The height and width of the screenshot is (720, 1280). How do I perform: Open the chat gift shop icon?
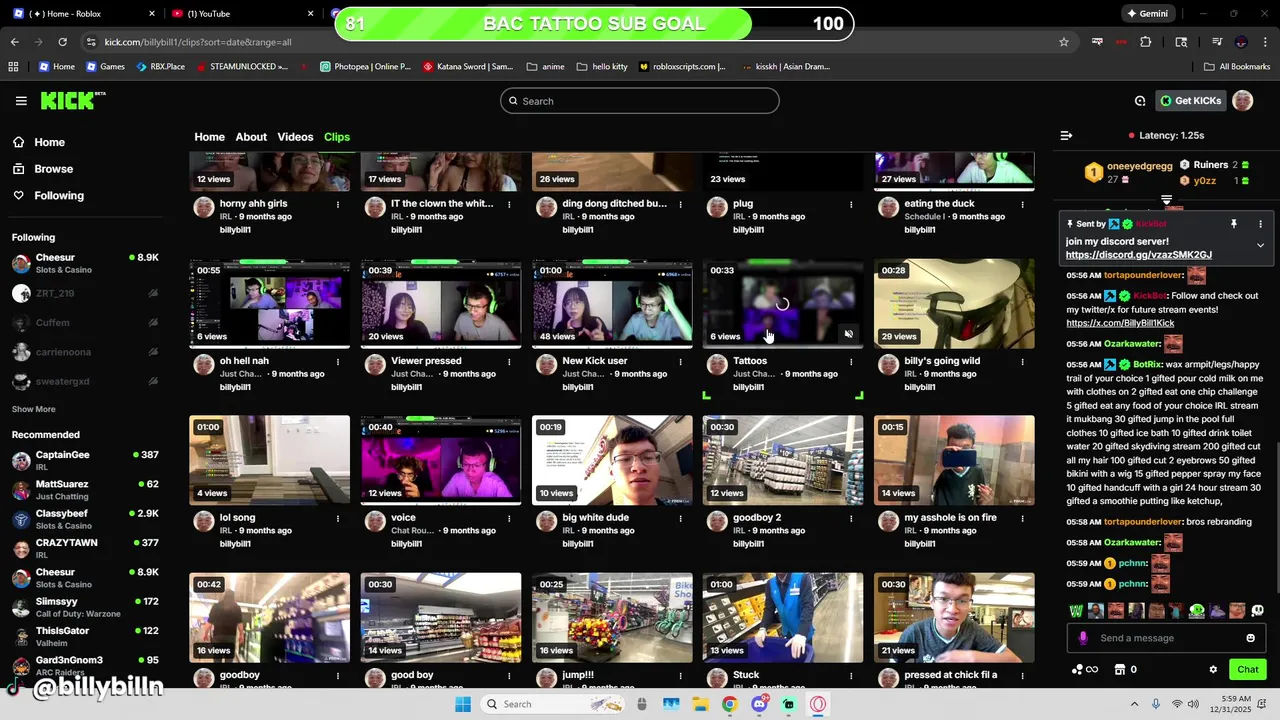click(x=1120, y=670)
